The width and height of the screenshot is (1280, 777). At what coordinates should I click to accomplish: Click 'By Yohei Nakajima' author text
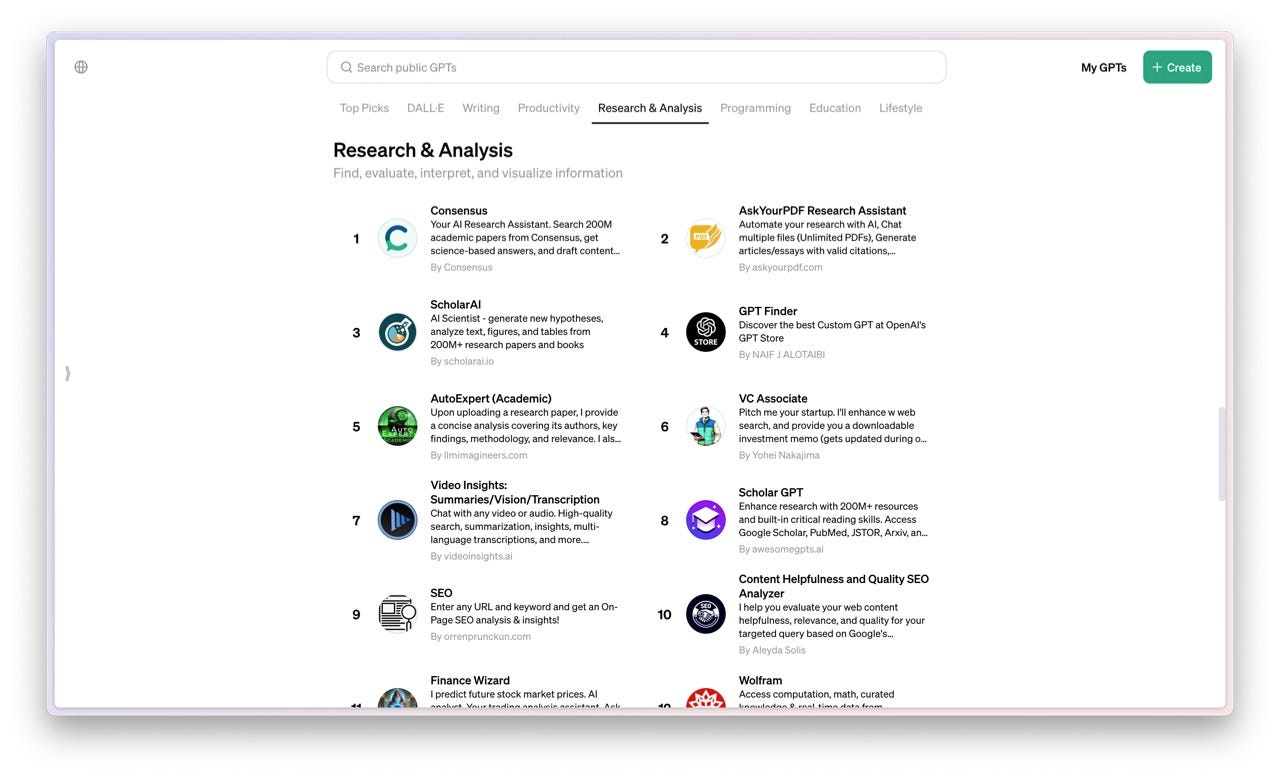pyautogui.click(x=778, y=455)
